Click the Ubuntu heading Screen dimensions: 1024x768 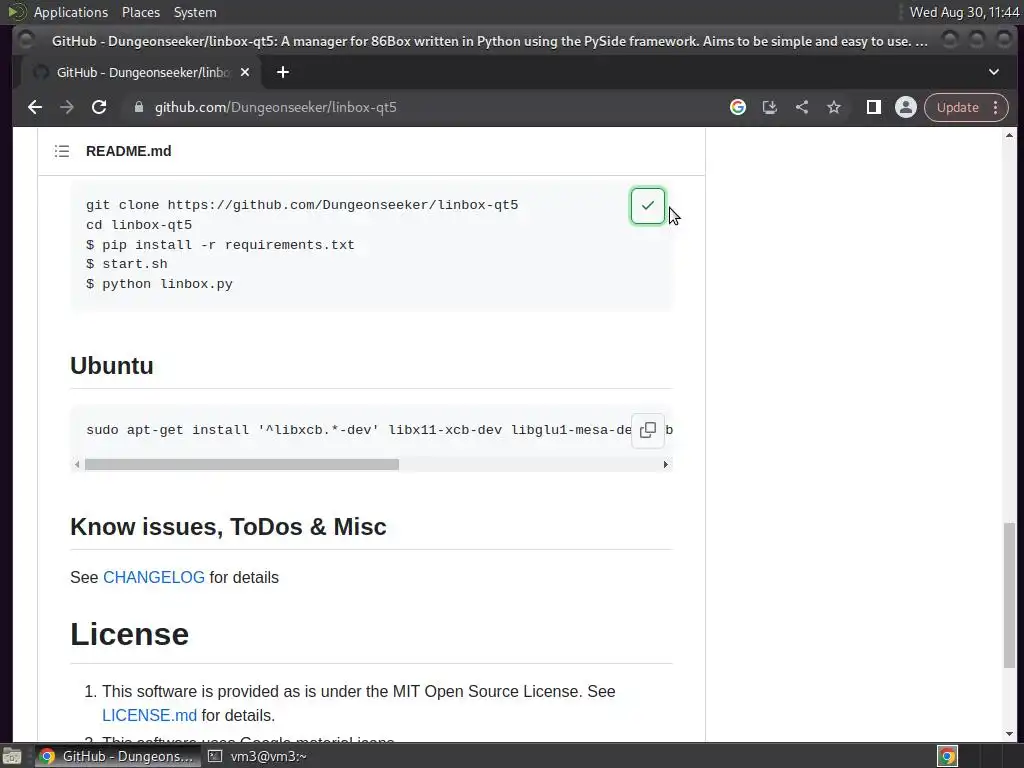click(112, 366)
